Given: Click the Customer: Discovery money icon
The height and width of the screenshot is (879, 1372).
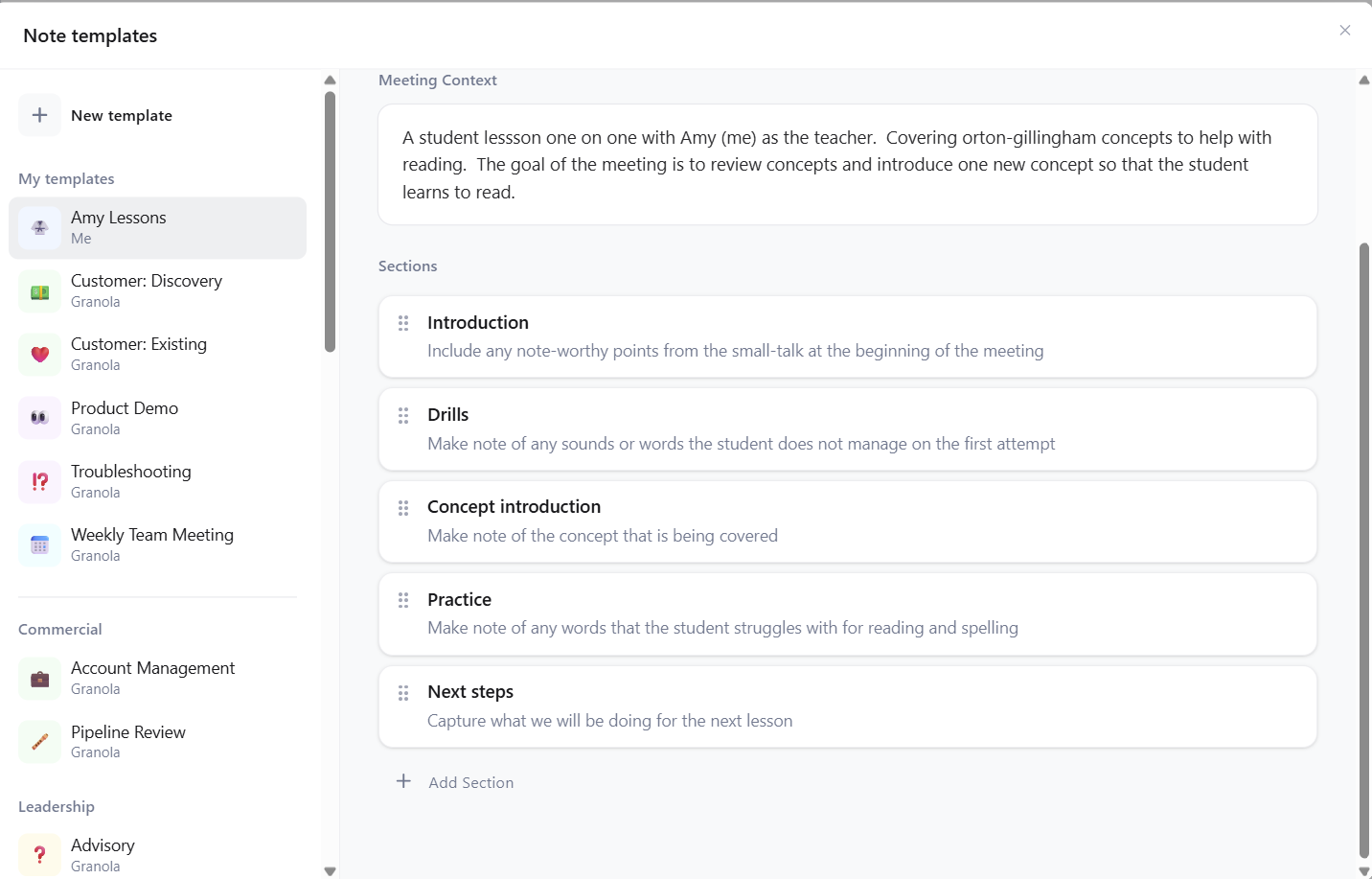Looking at the screenshot, I should [39, 291].
